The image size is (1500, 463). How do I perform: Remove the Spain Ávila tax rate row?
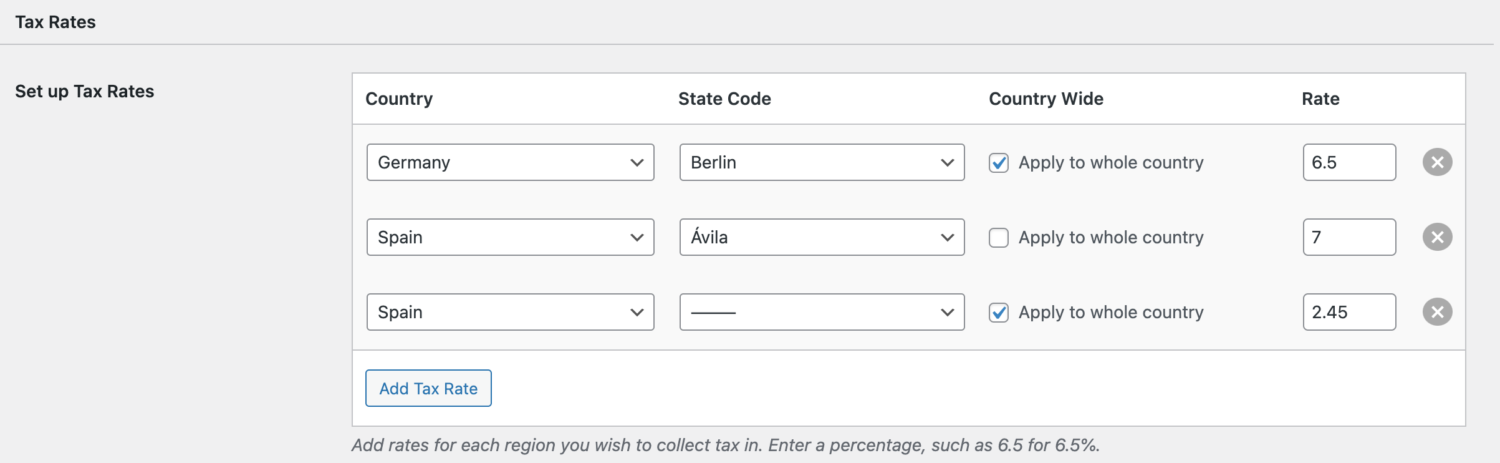tap(1437, 237)
